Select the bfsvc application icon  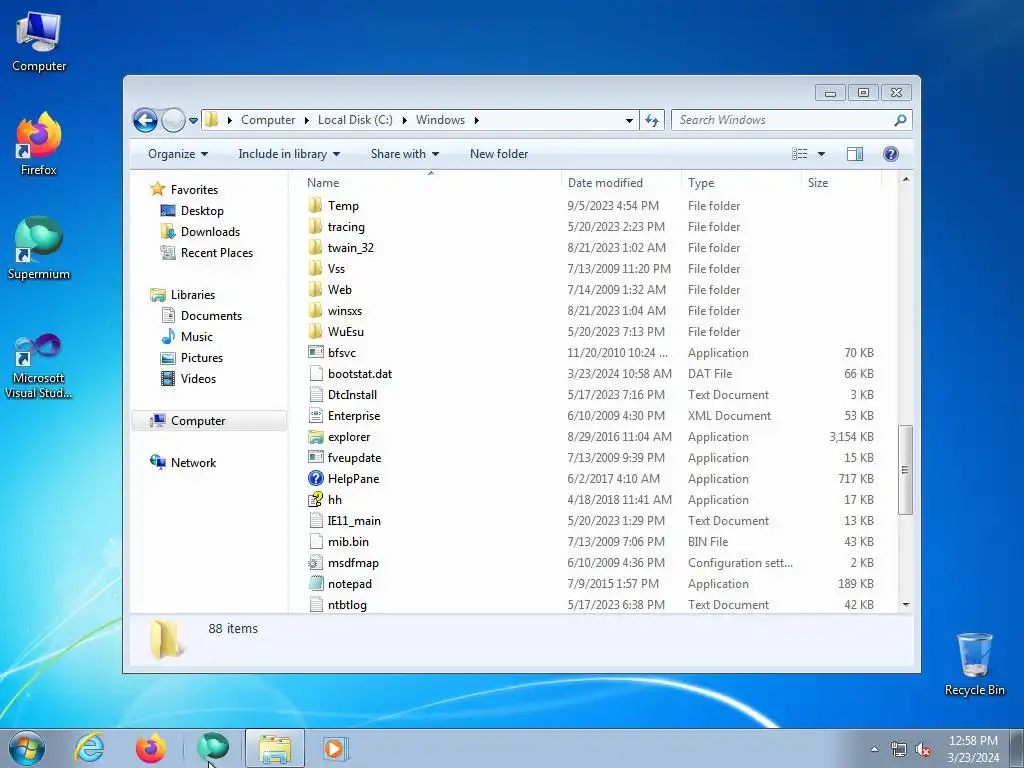[x=315, y=353]
